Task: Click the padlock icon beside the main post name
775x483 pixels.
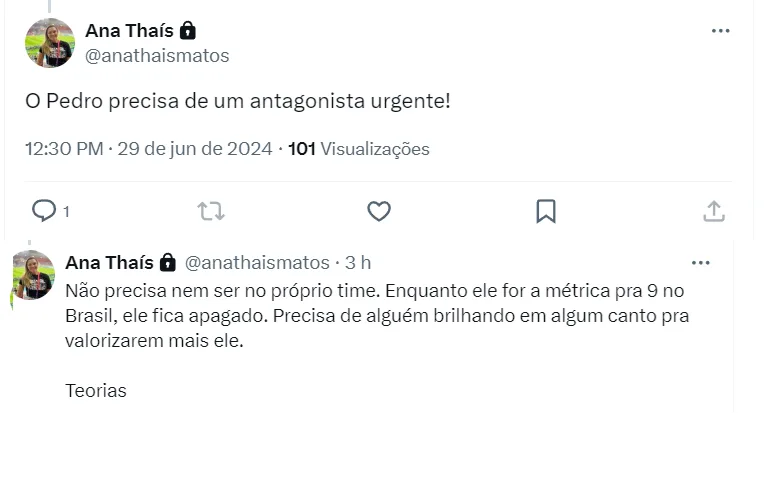Action: pos(187,30)
